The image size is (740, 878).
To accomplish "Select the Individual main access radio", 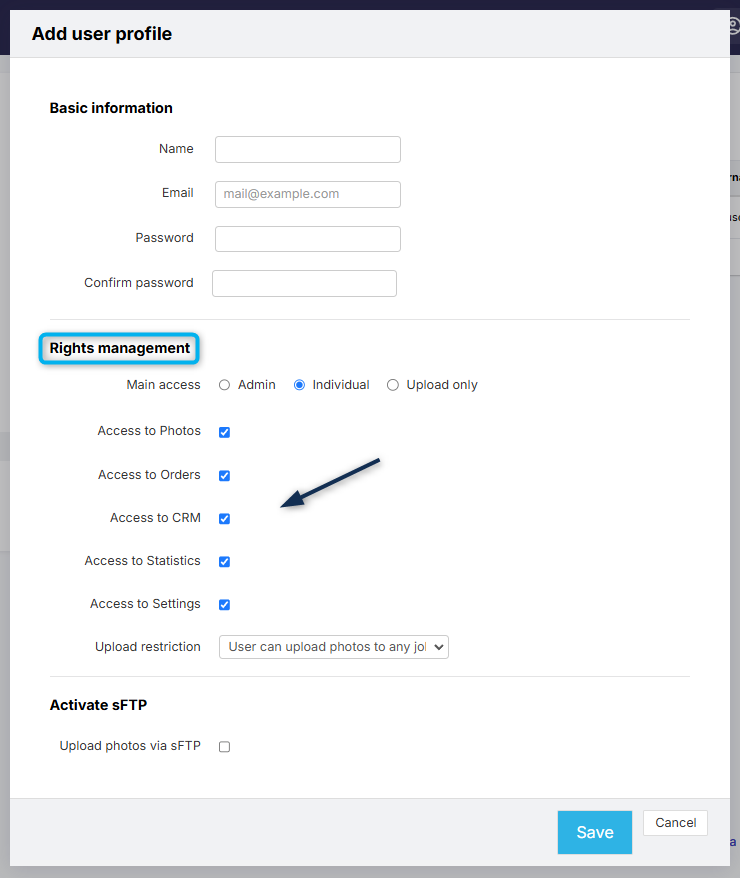I will (x=299, y=385).
